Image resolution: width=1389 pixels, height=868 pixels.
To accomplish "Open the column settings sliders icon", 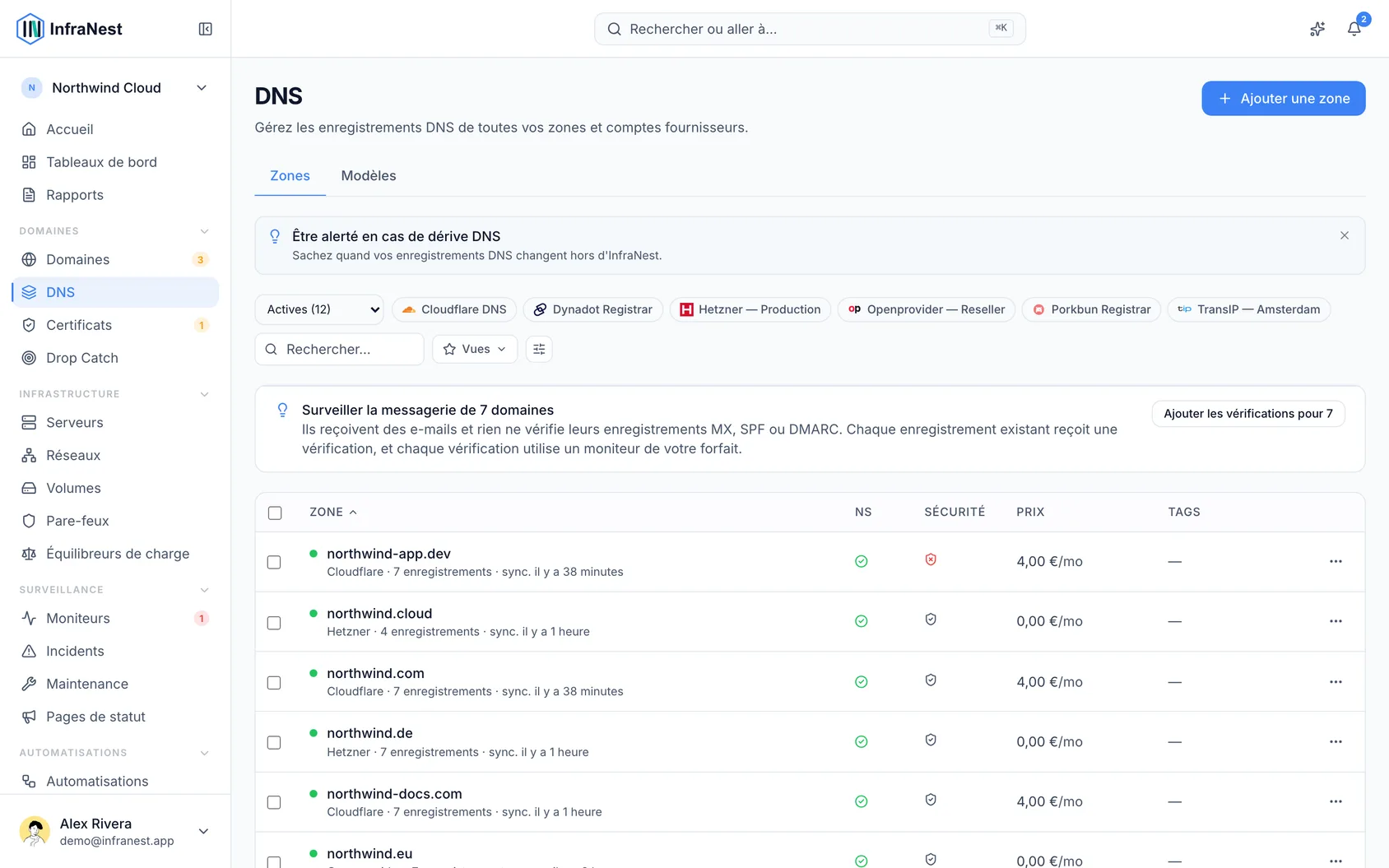I will (539, 349).
